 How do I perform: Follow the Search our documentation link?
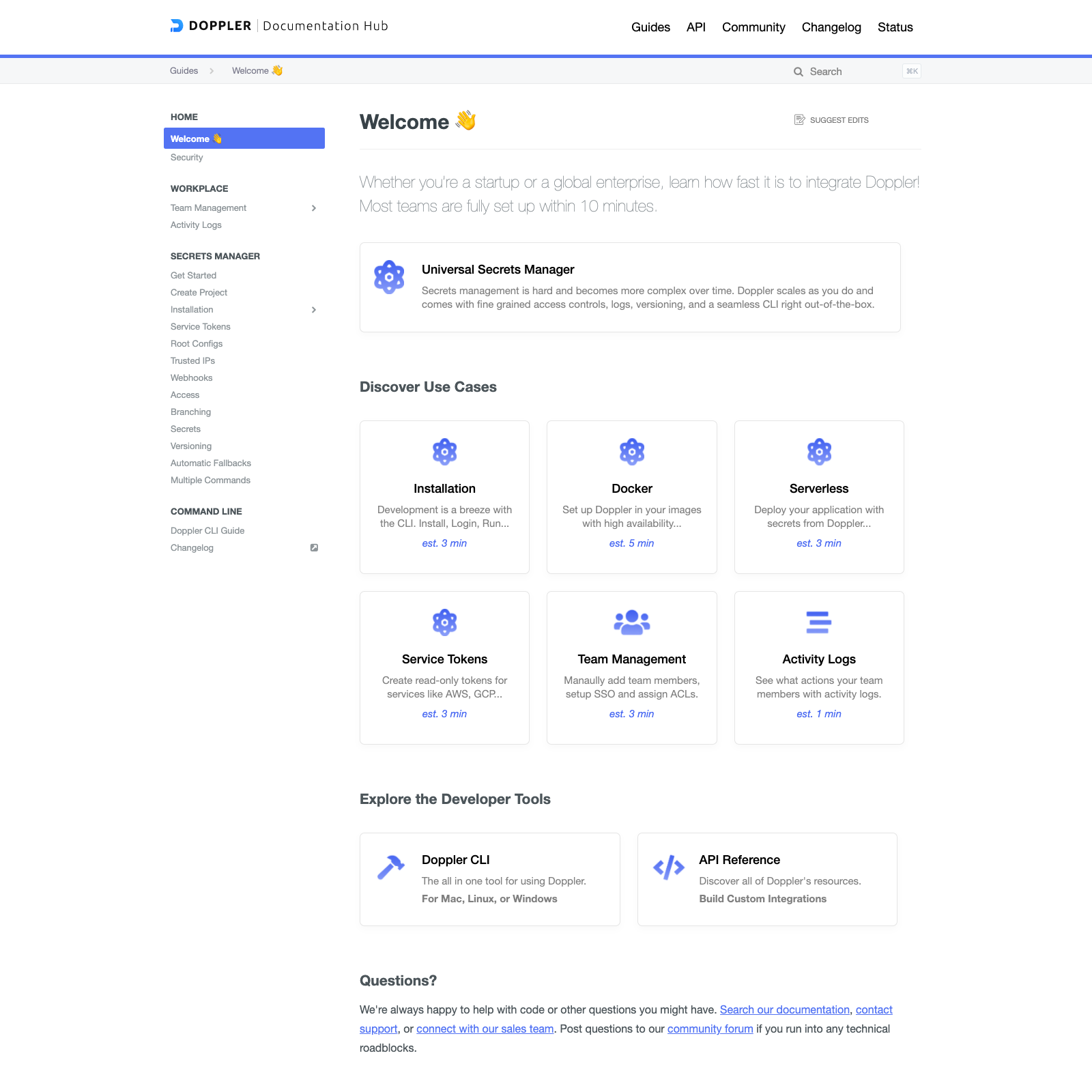(x=785, y=1009)
